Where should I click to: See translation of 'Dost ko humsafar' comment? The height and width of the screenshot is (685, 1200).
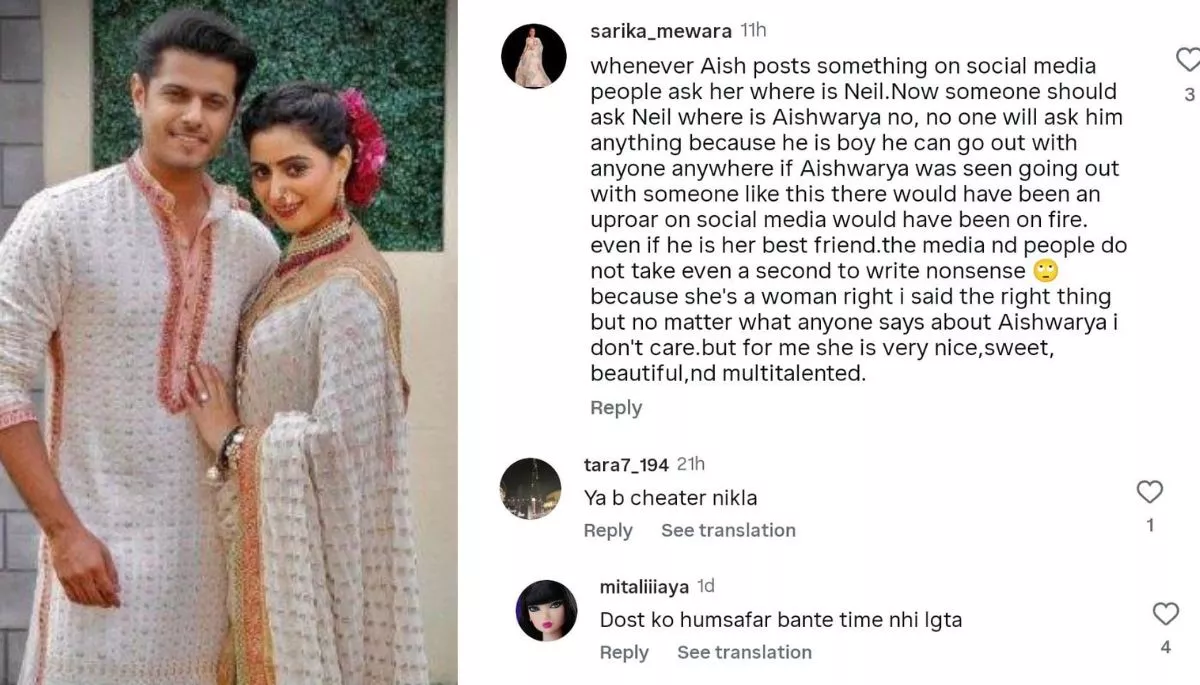click(x=744, y=652)
